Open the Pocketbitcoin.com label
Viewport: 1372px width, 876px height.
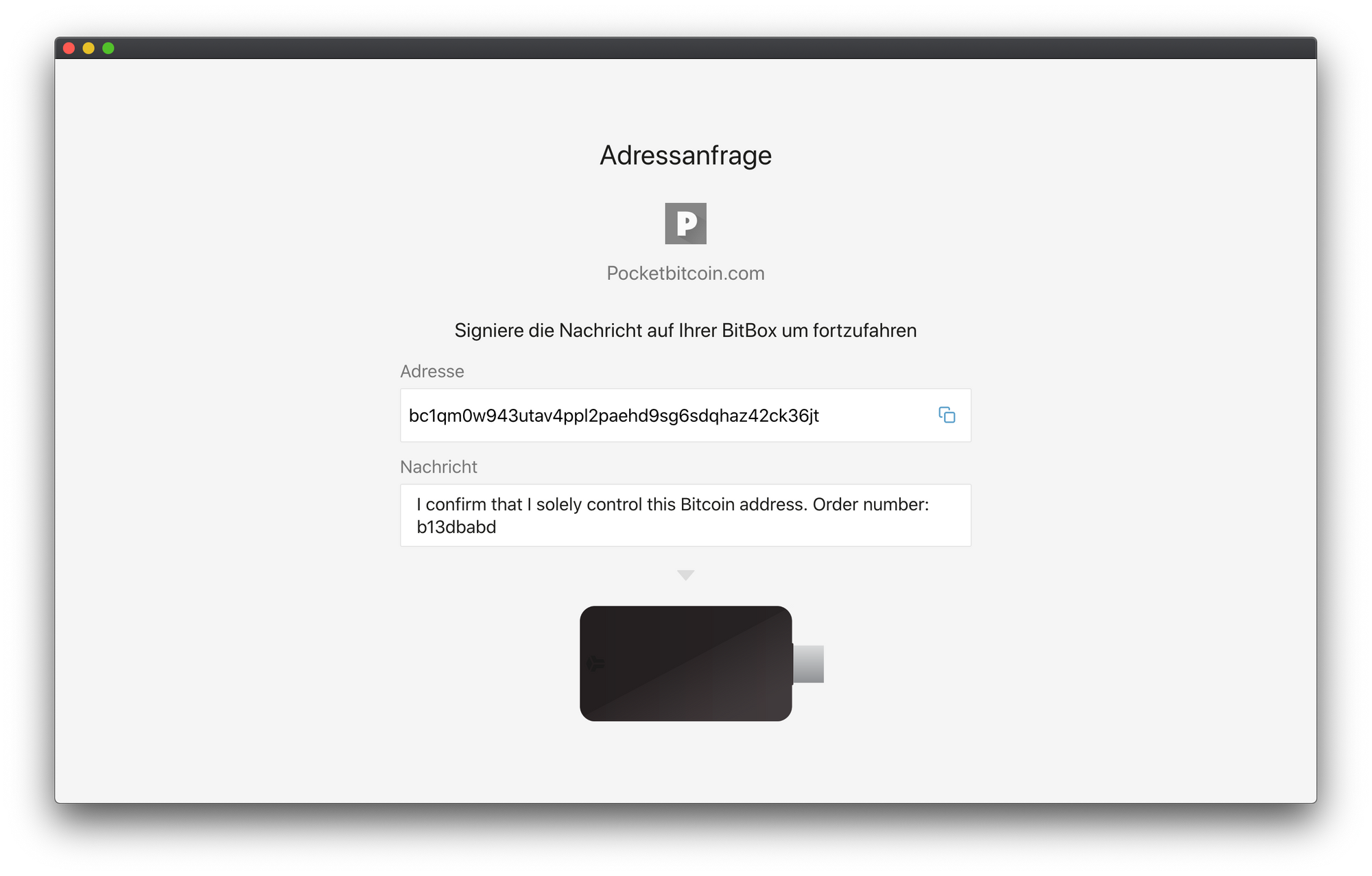click(x=685, y=273)
